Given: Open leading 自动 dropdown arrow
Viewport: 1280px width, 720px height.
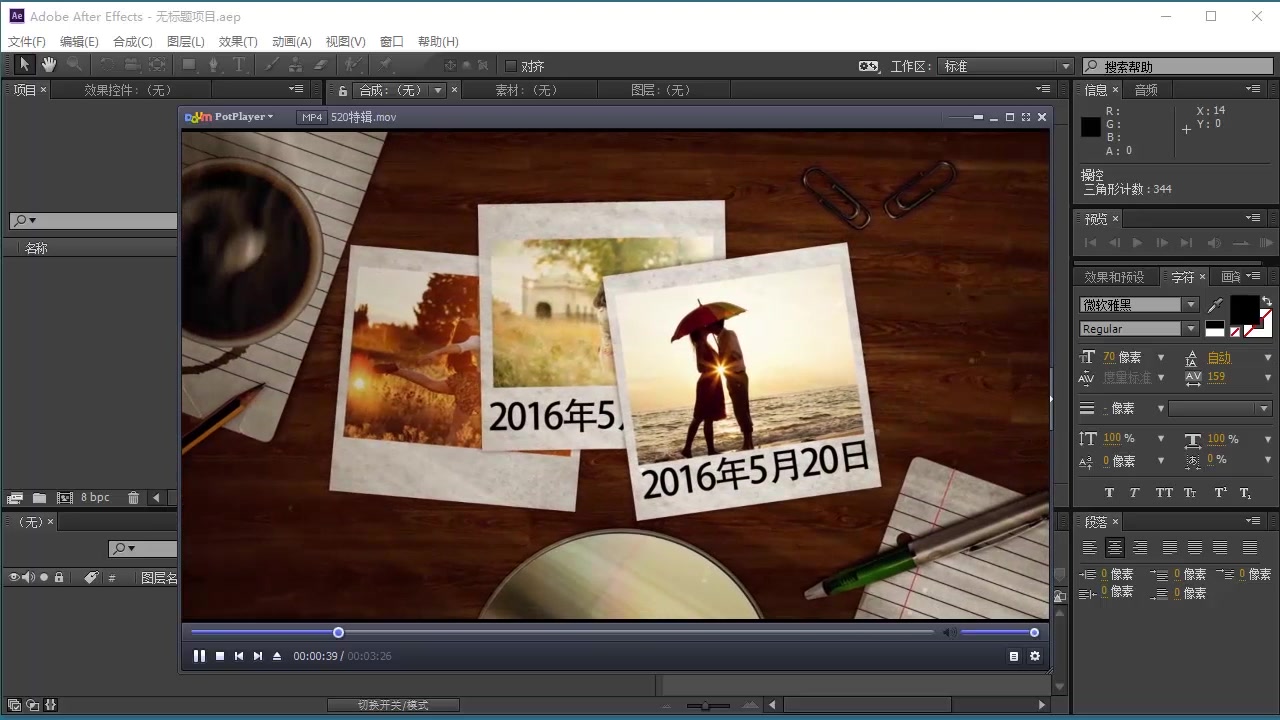Looking at the screenshot, I should pos(1268,357).
